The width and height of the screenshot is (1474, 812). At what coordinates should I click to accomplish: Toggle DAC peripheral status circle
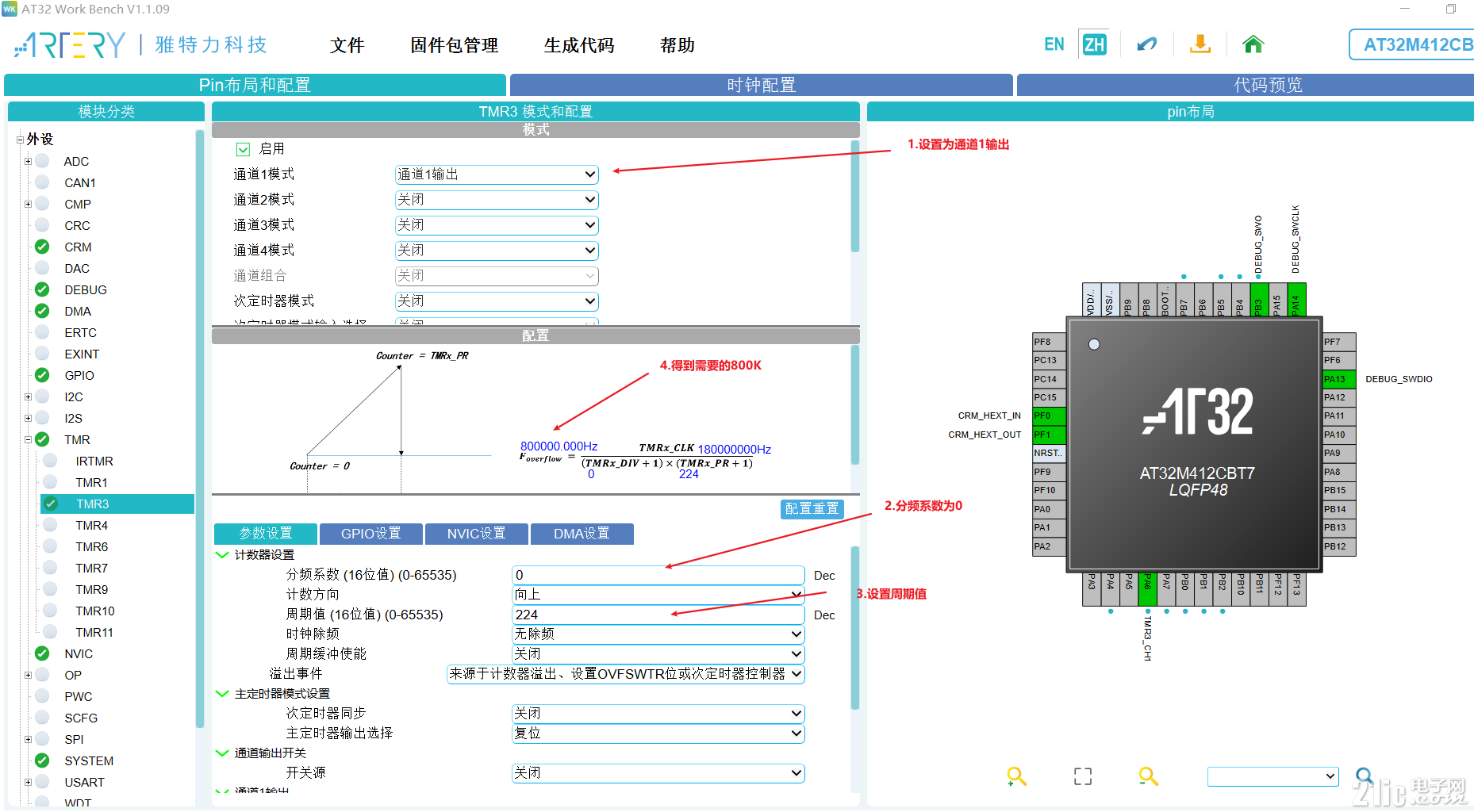(42, 268)
